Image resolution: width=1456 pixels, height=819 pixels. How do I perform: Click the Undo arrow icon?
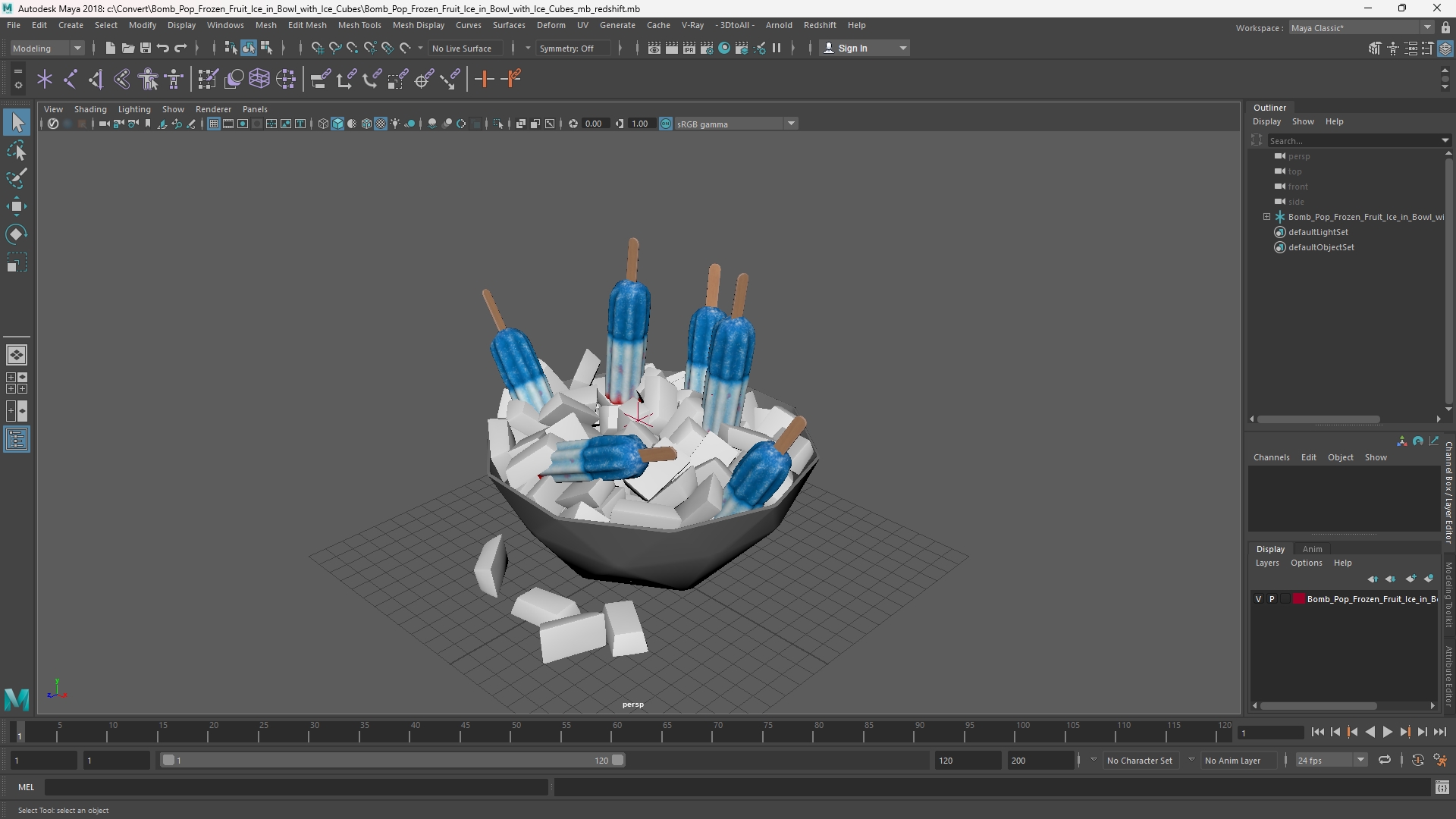pos(163,48)
